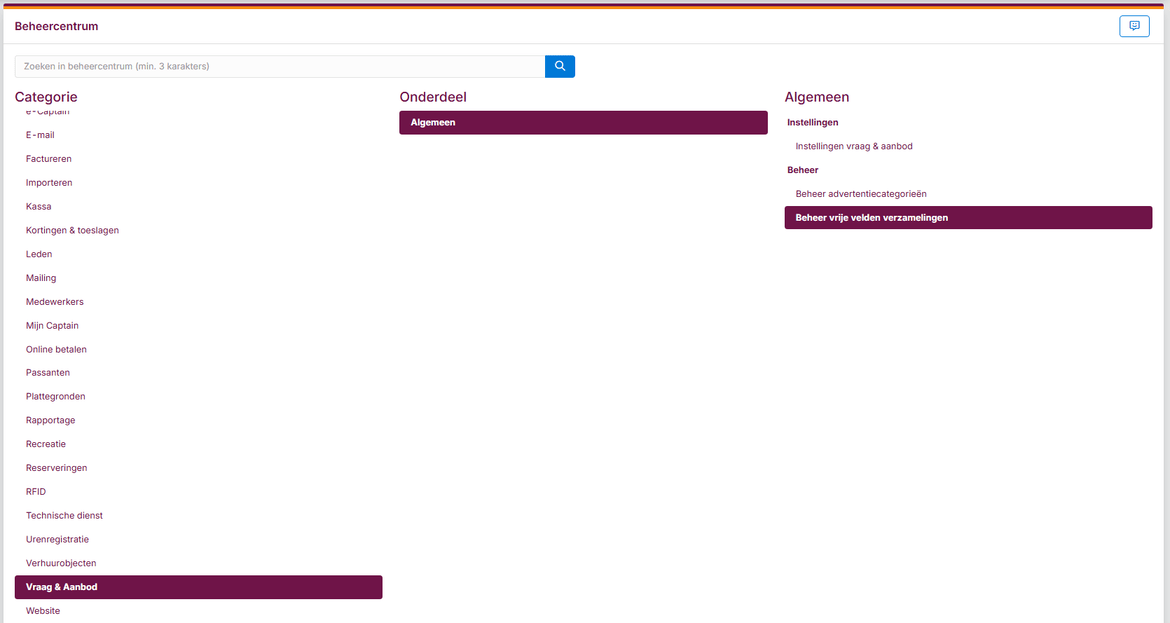Open the Mijn Captain category

[x=52, y=326]
